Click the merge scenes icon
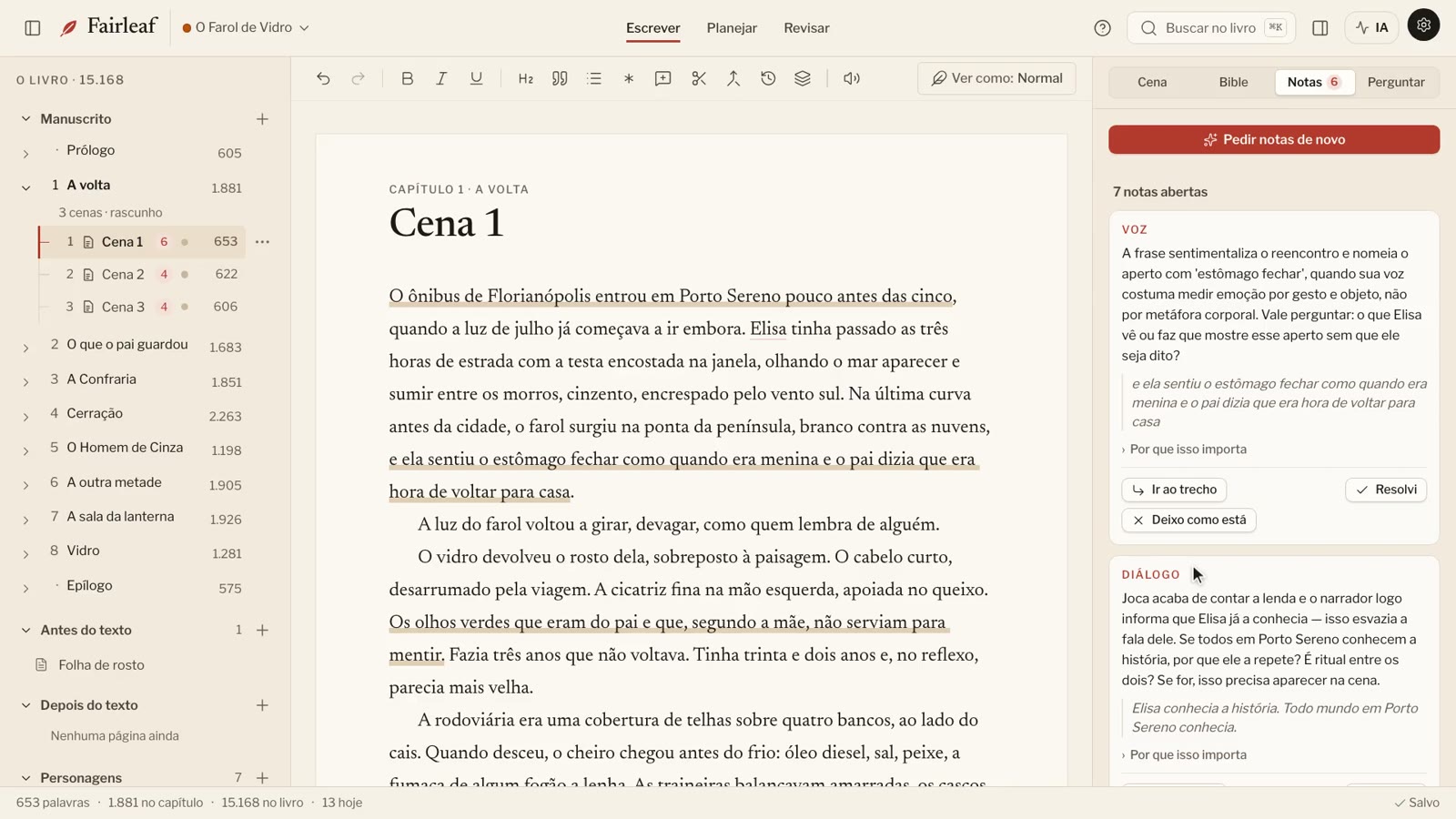This screenshot has width=1456, height=819. (733, 78)
